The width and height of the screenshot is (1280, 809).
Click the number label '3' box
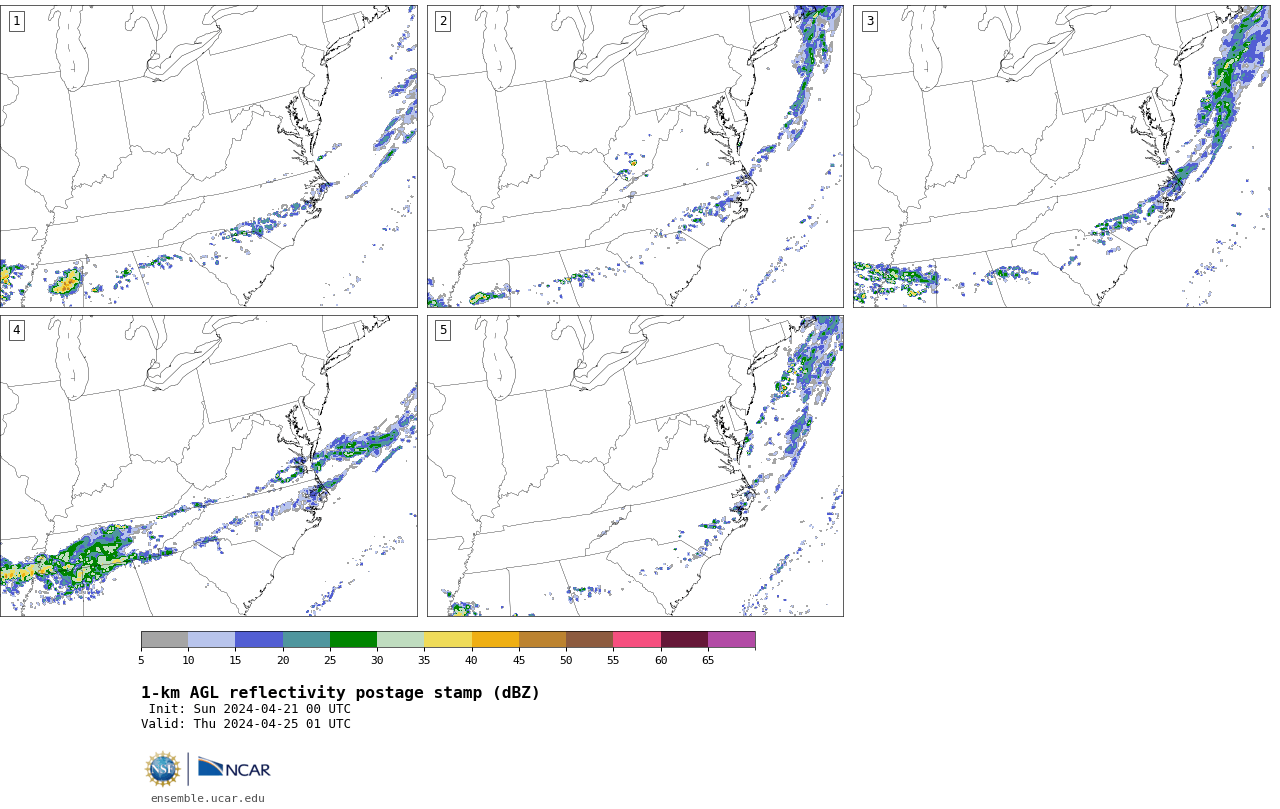tap(870, 21)
